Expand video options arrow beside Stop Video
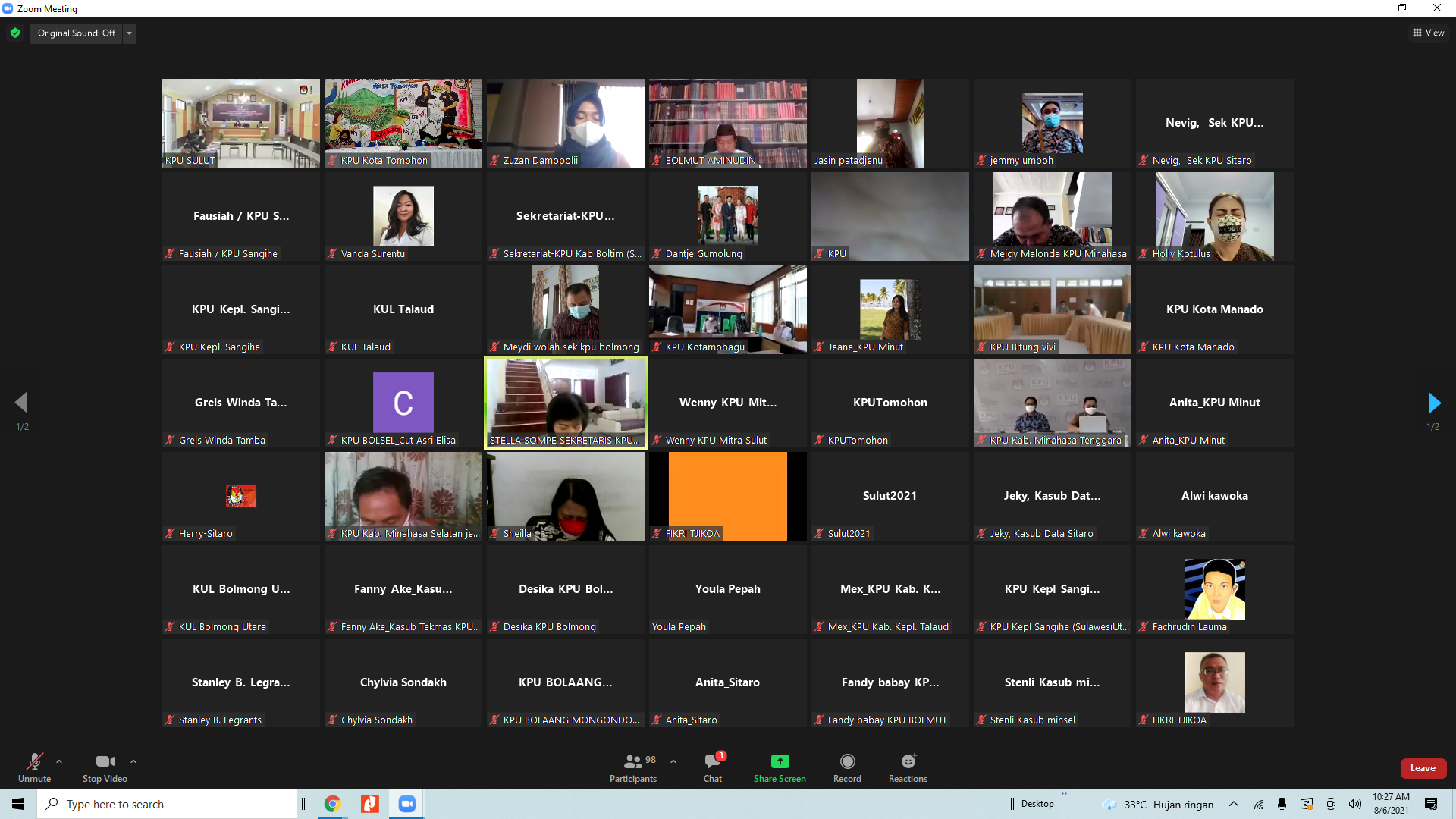The width and height of the screenshot is (1456, 819). coord(133,761)
